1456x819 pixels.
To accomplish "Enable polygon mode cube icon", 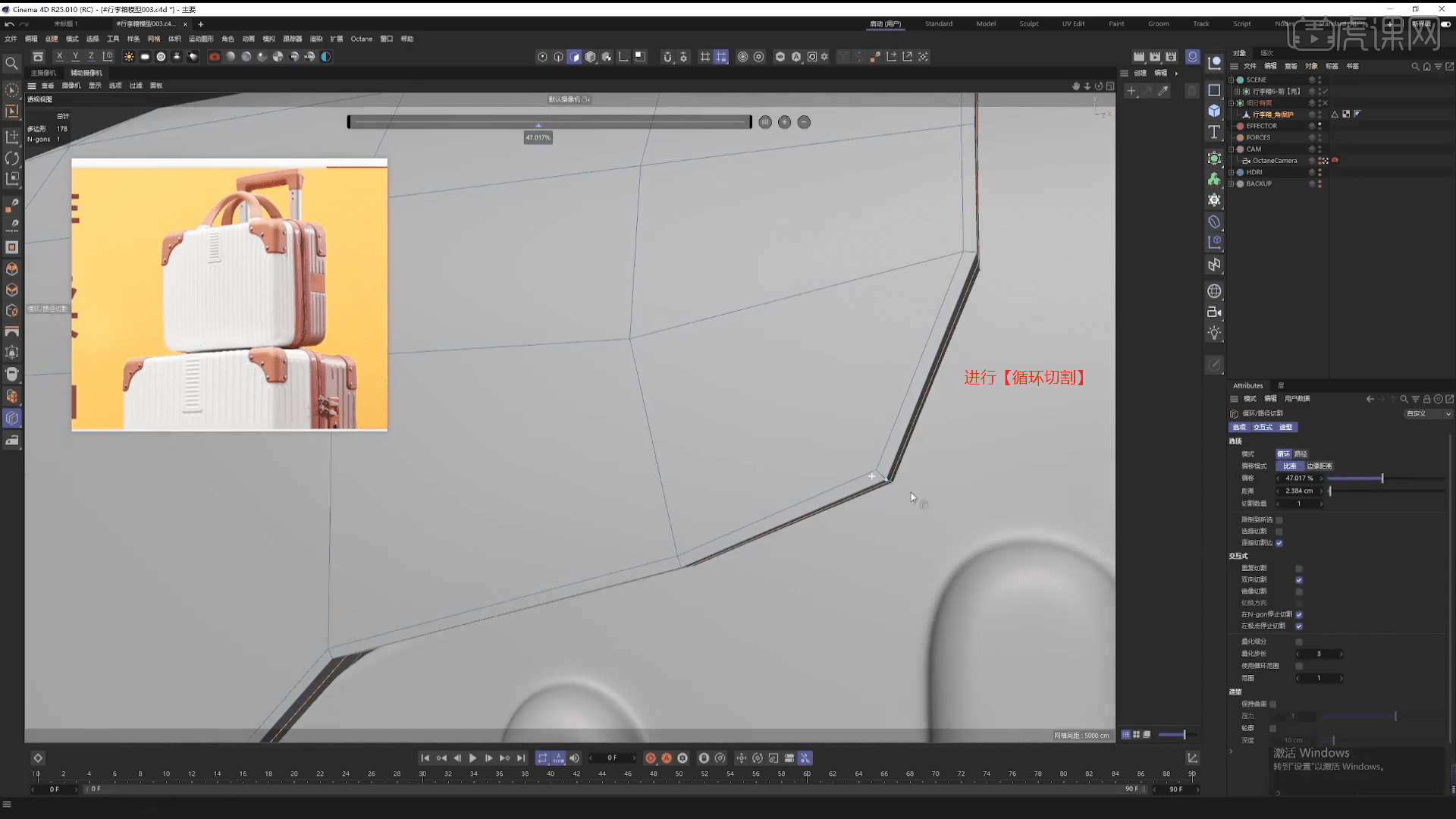I will [x=574, y=57].
